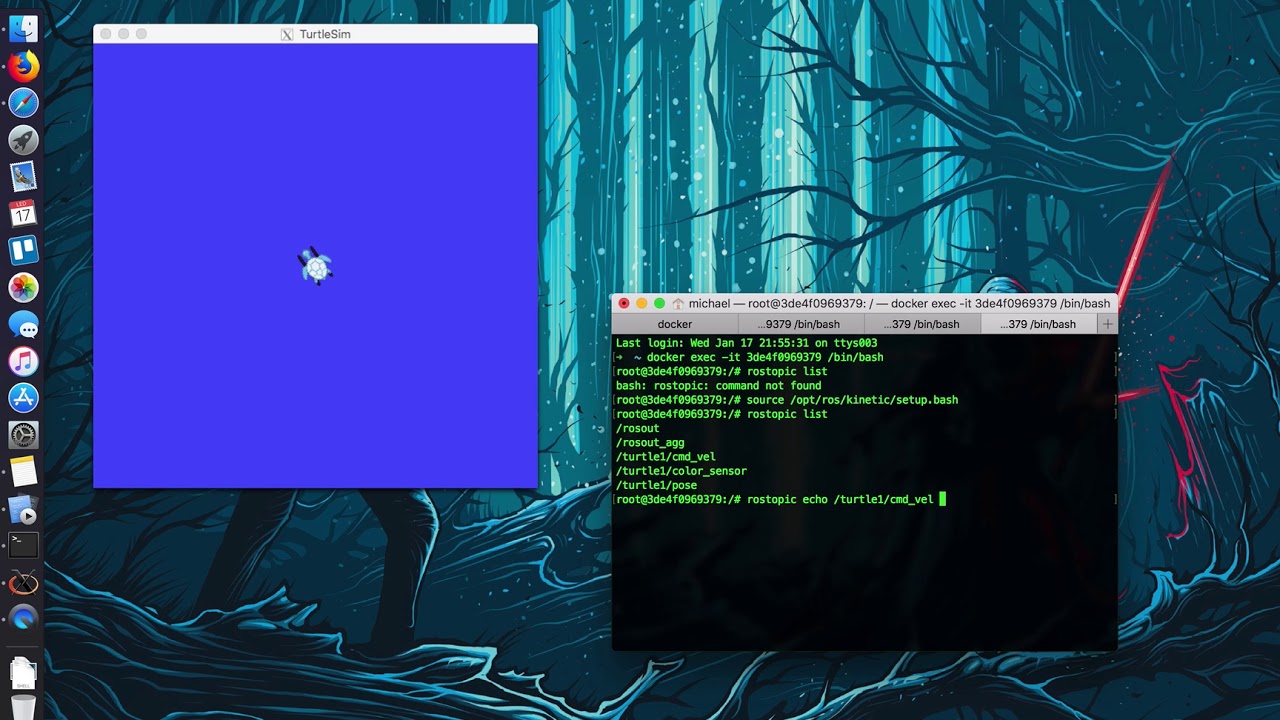This screenshot has width=1280, height=720.
Task: Click the /rosout_agg topic line
Action: point(651,443)
